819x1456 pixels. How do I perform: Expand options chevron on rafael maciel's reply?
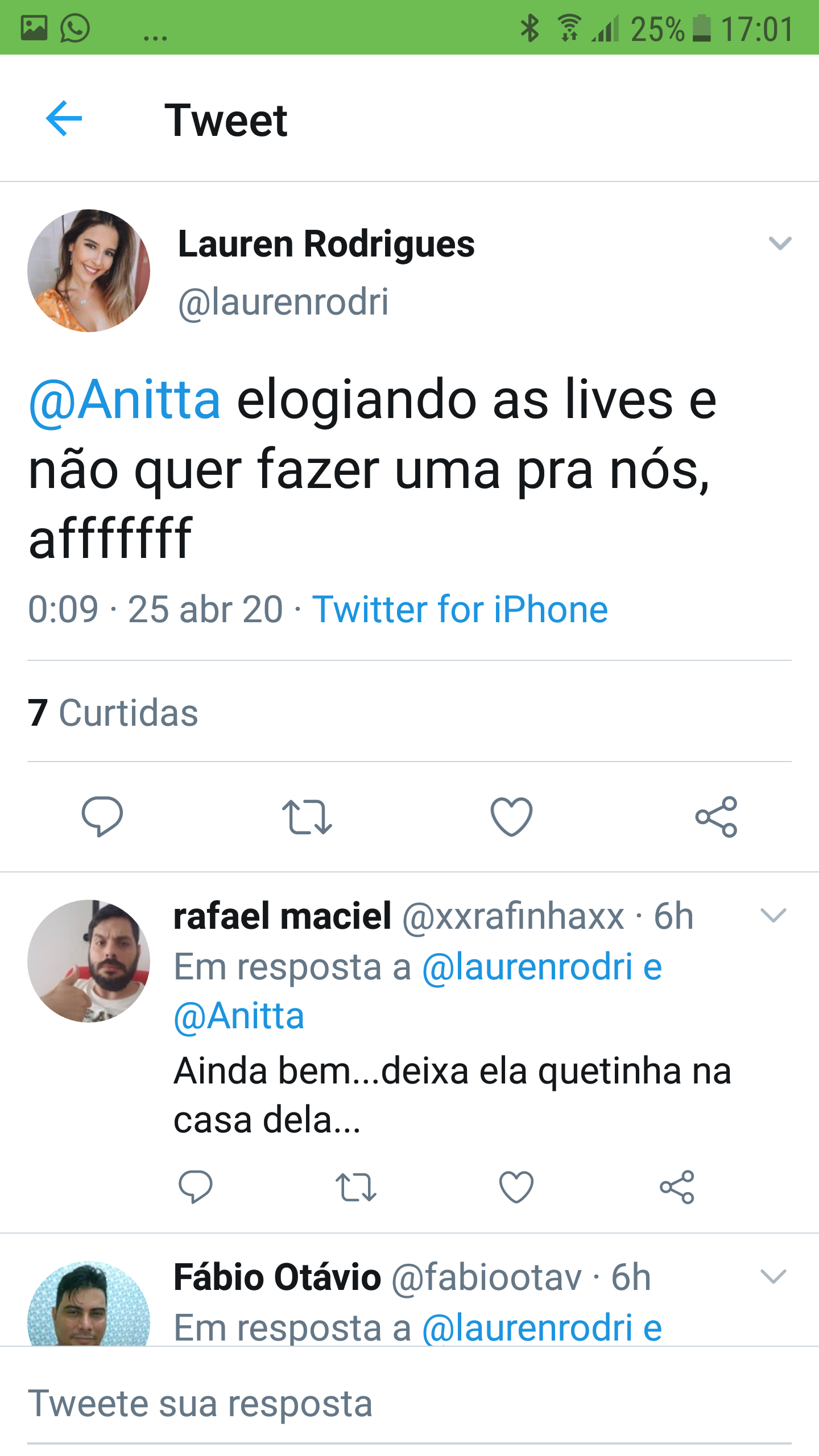coord(773,916)
